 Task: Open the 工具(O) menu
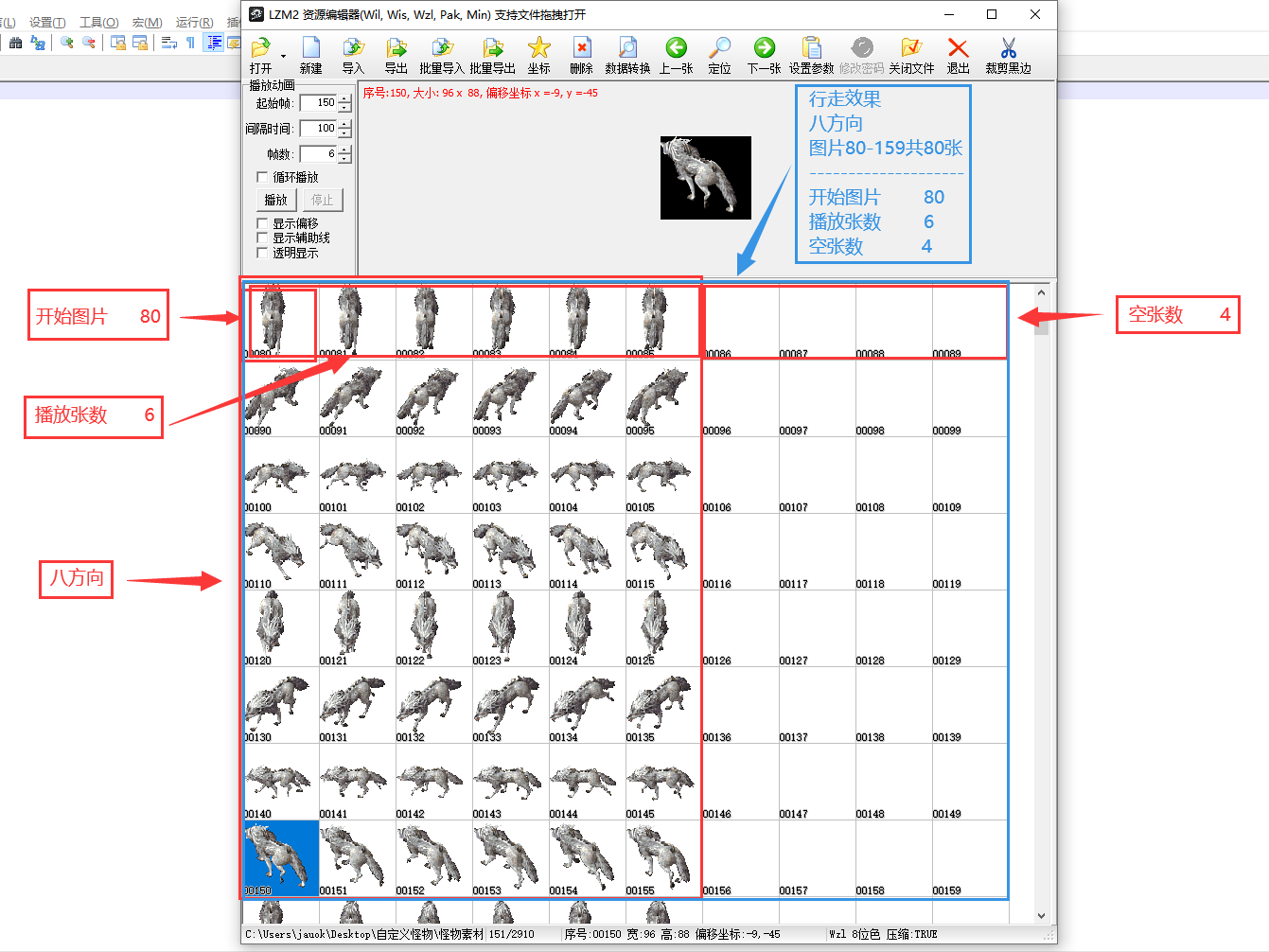pyautogui.click(x=98, y=22)
